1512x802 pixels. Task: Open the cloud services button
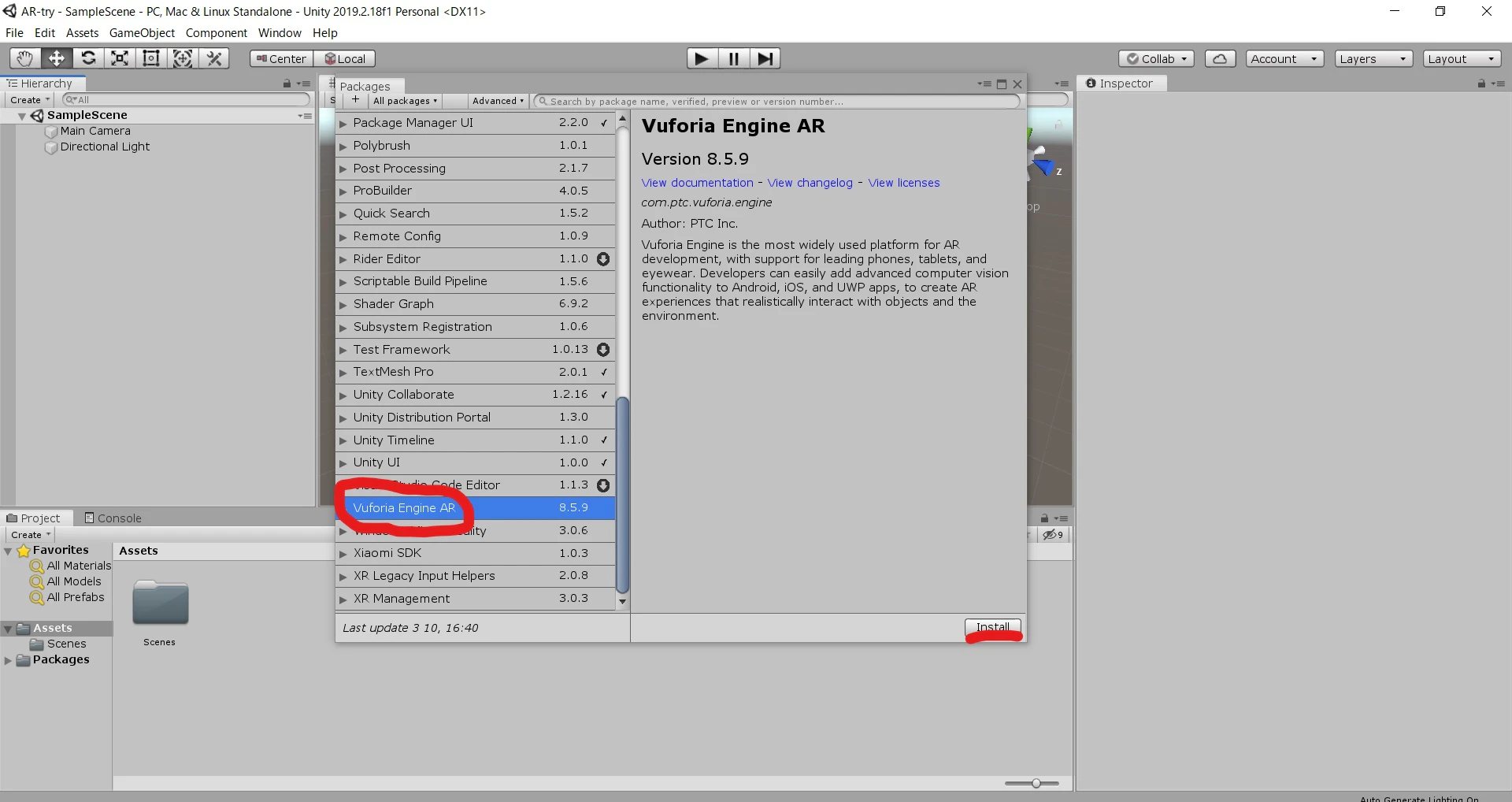(x=1220, y=59)
